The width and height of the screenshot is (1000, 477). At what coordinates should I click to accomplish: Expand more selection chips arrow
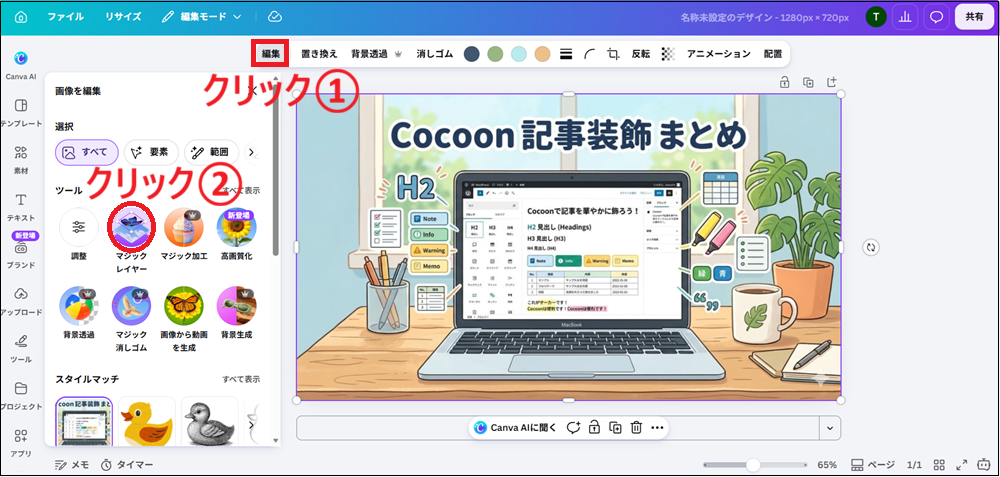[x=252, y=152]
